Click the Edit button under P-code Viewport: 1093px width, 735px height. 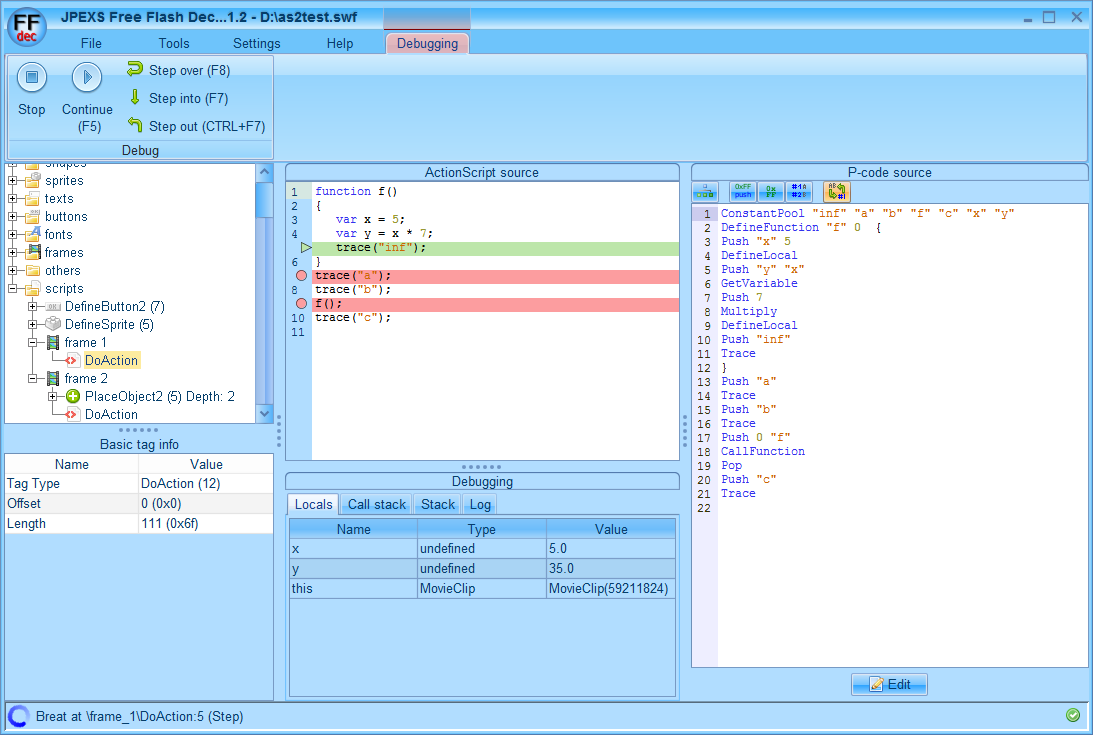coord(889,684)
